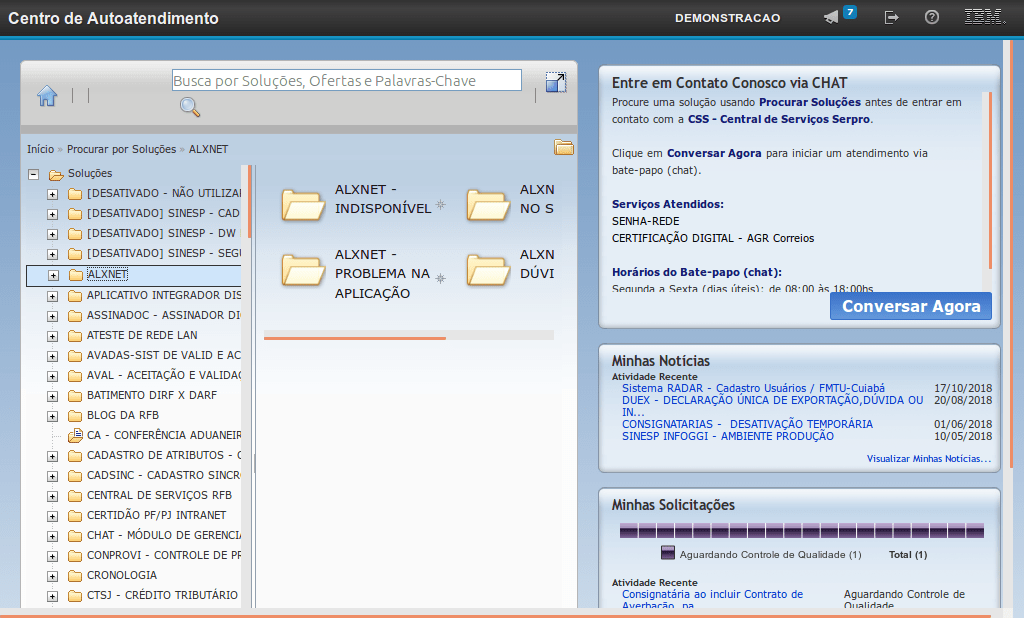Click the purple Aguardando Controle legend square

click(667, 553)
